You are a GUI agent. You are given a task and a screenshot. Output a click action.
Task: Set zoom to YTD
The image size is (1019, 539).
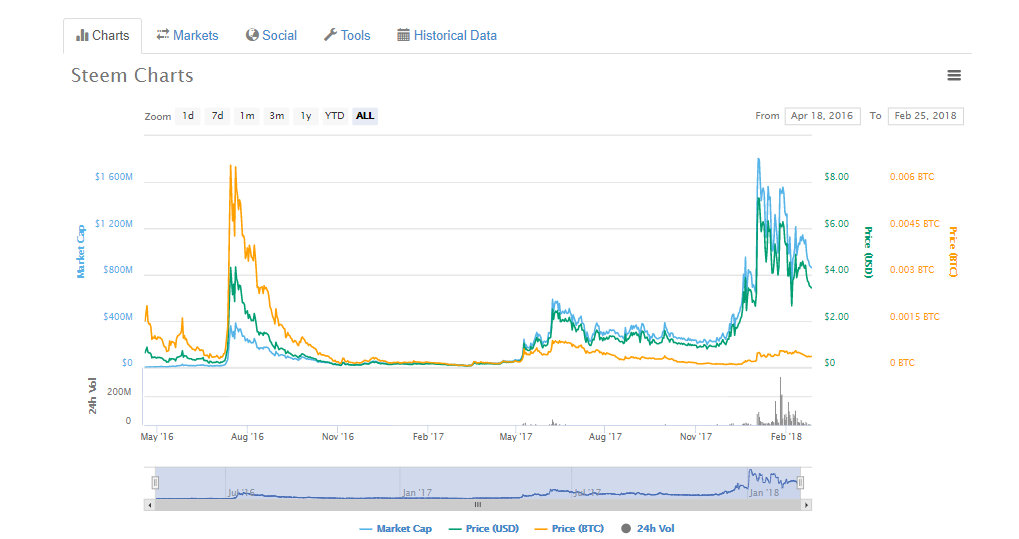pos(335,116)
